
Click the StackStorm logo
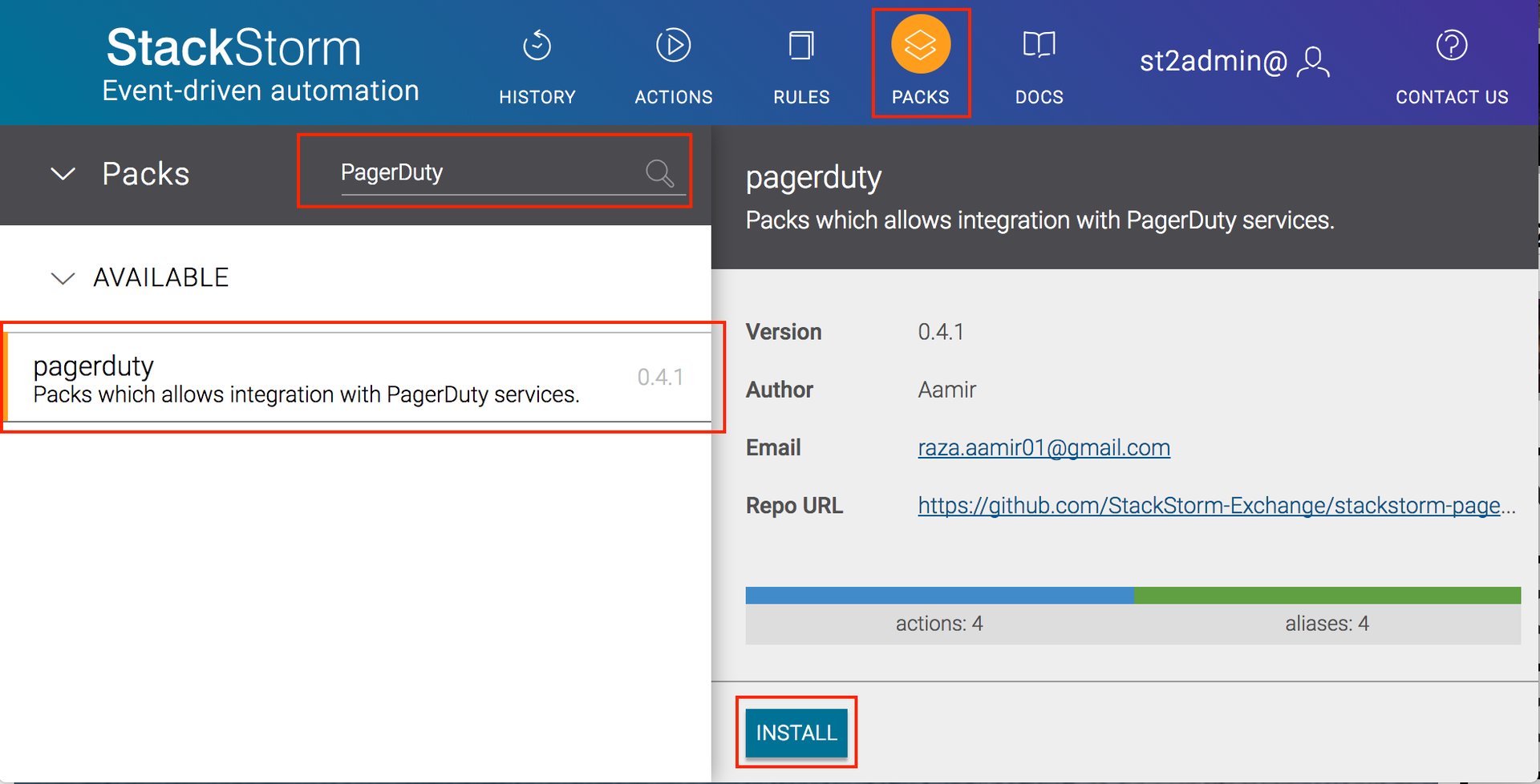234,48
